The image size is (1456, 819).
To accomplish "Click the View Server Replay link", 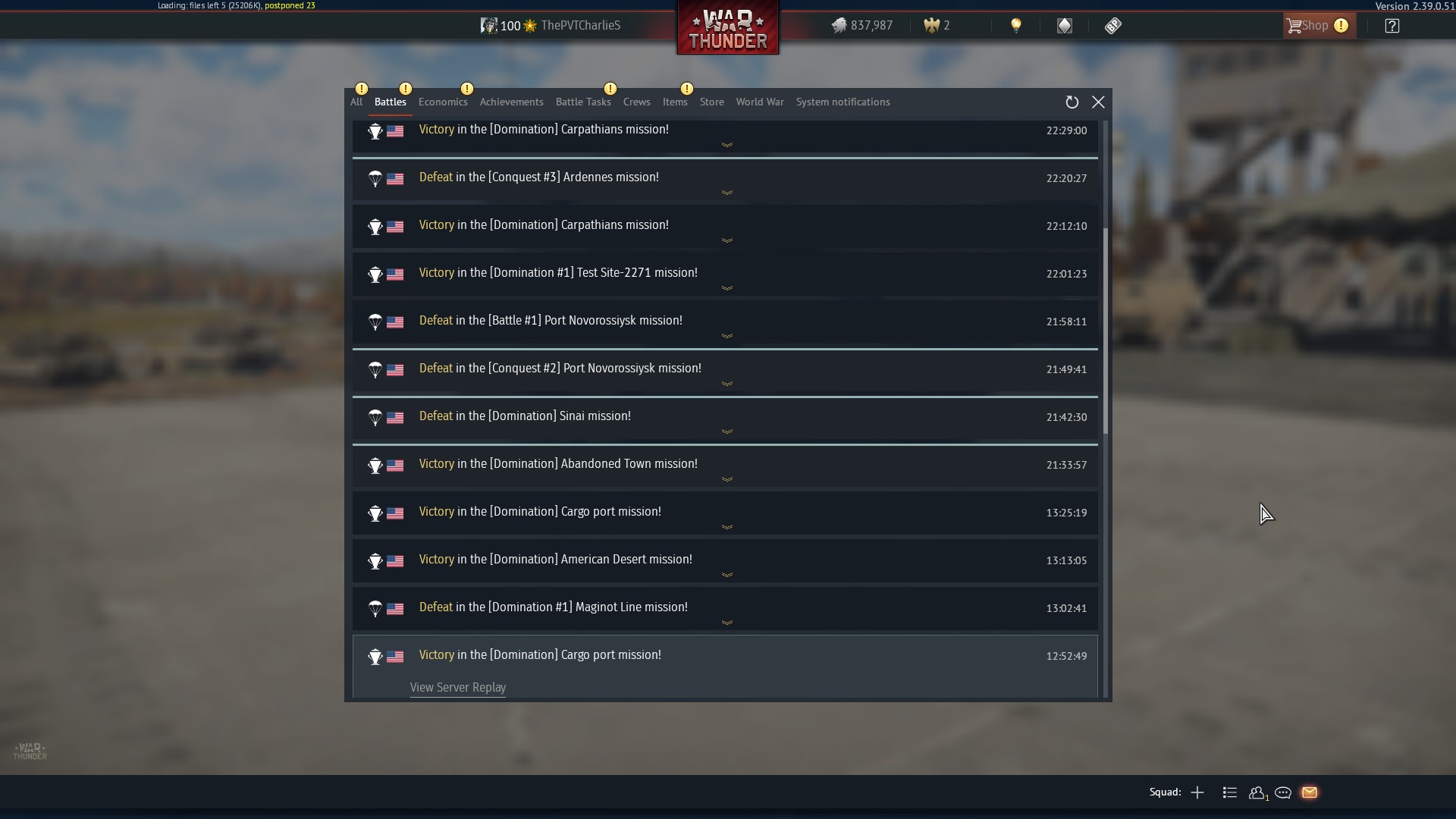I will click(458, 687).
